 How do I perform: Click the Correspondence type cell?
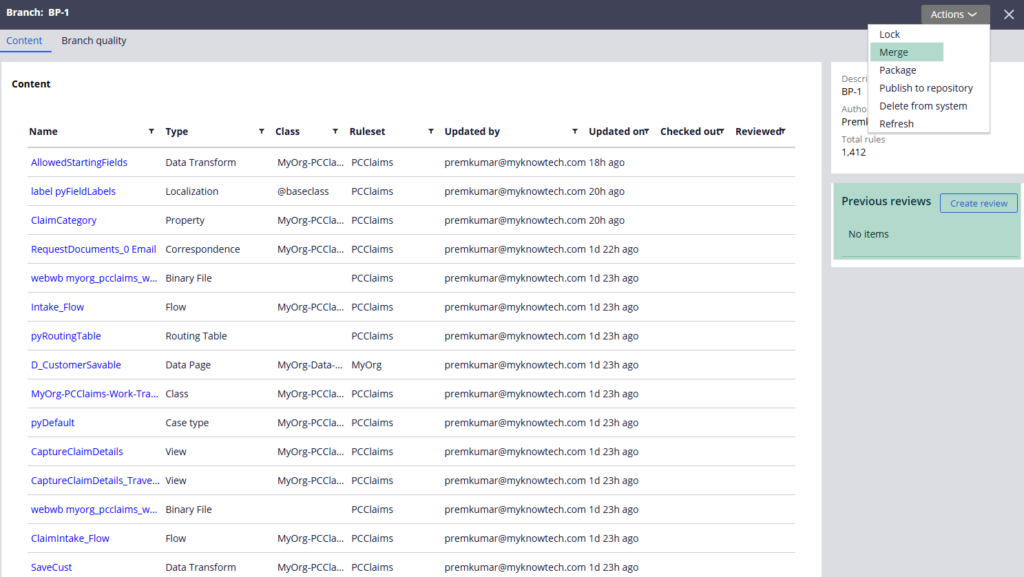pos(202,249)
